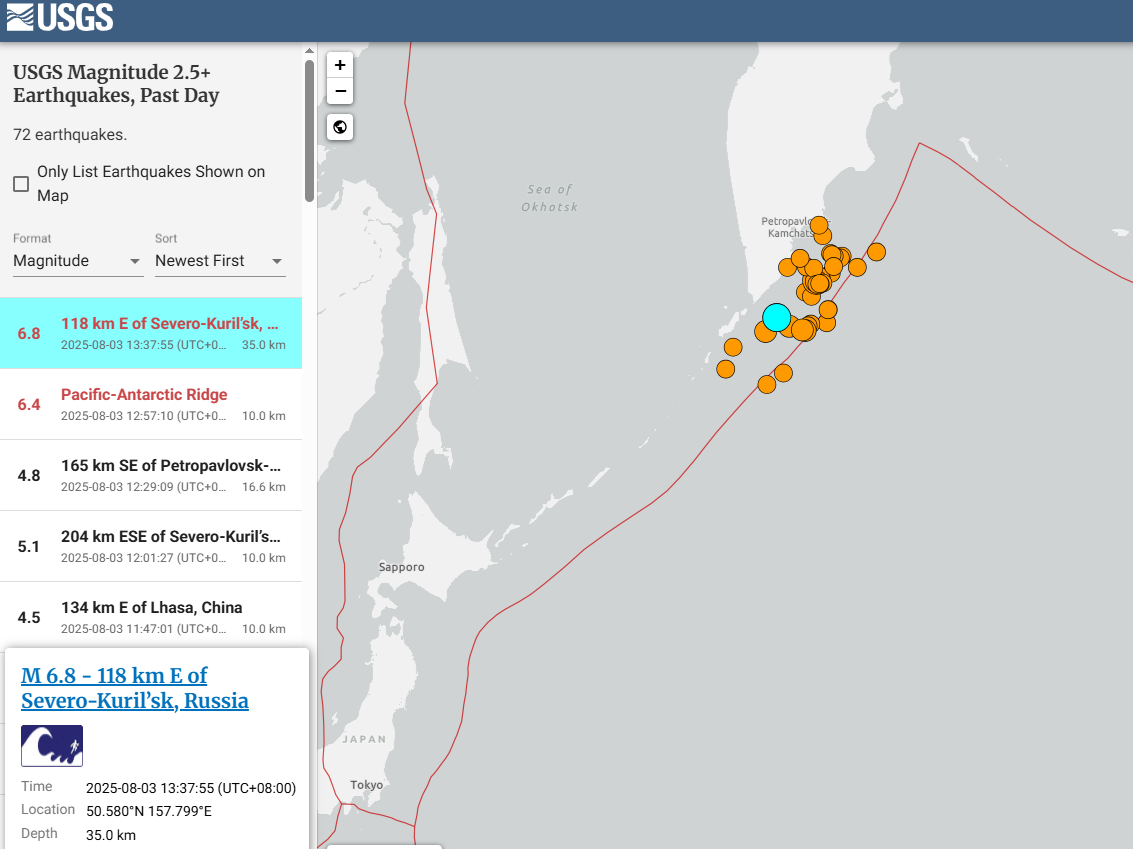Click the orange marker nearest Sapporo
This screenshot has width=1133, height=849.
tap(726, 369)
